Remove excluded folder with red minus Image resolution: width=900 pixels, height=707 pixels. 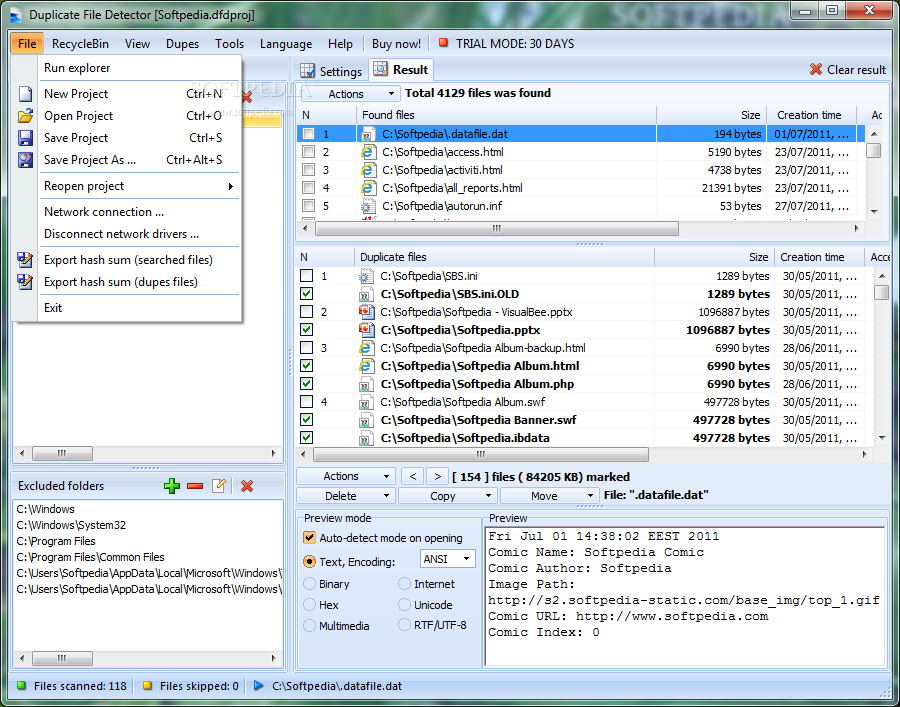click(x=195, y=486)
